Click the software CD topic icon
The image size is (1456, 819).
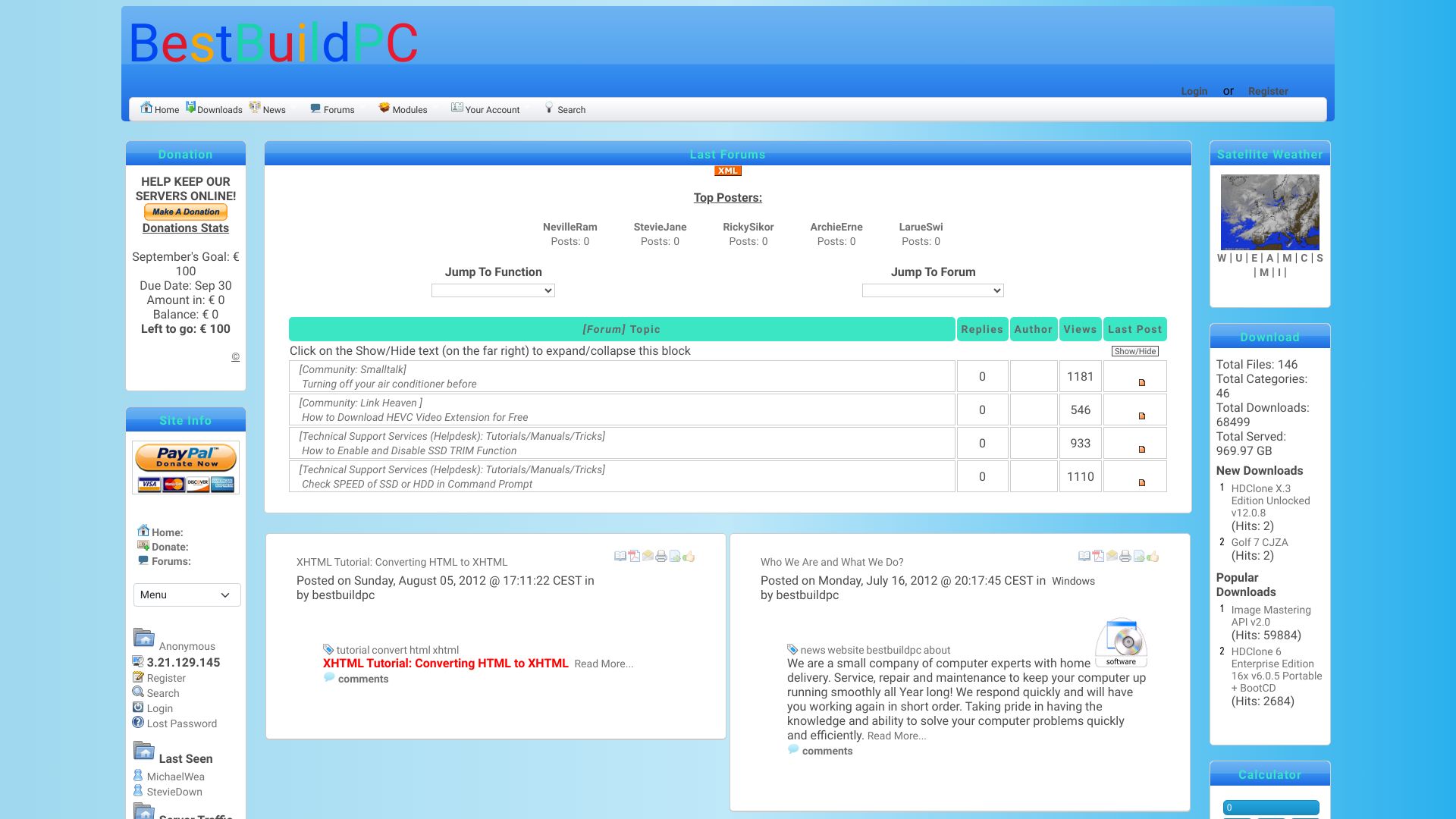pyautogui.click(x=1121, y=642)
